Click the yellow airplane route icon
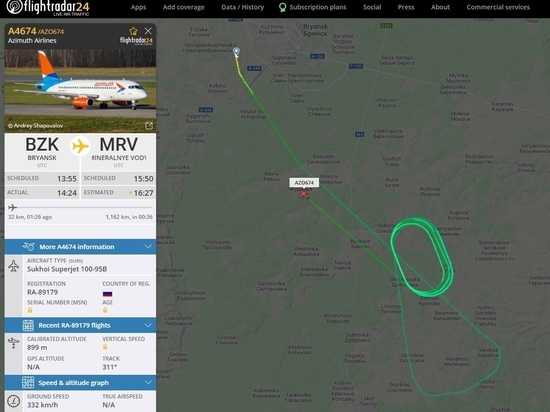 point(80,146)
